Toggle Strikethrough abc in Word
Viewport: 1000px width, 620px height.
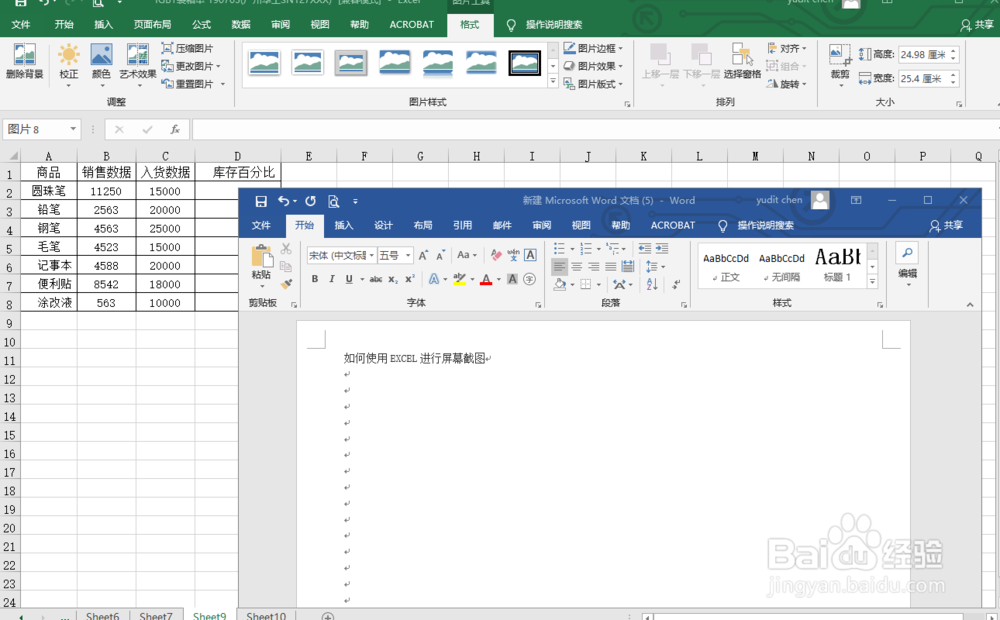tap(376, 279)
